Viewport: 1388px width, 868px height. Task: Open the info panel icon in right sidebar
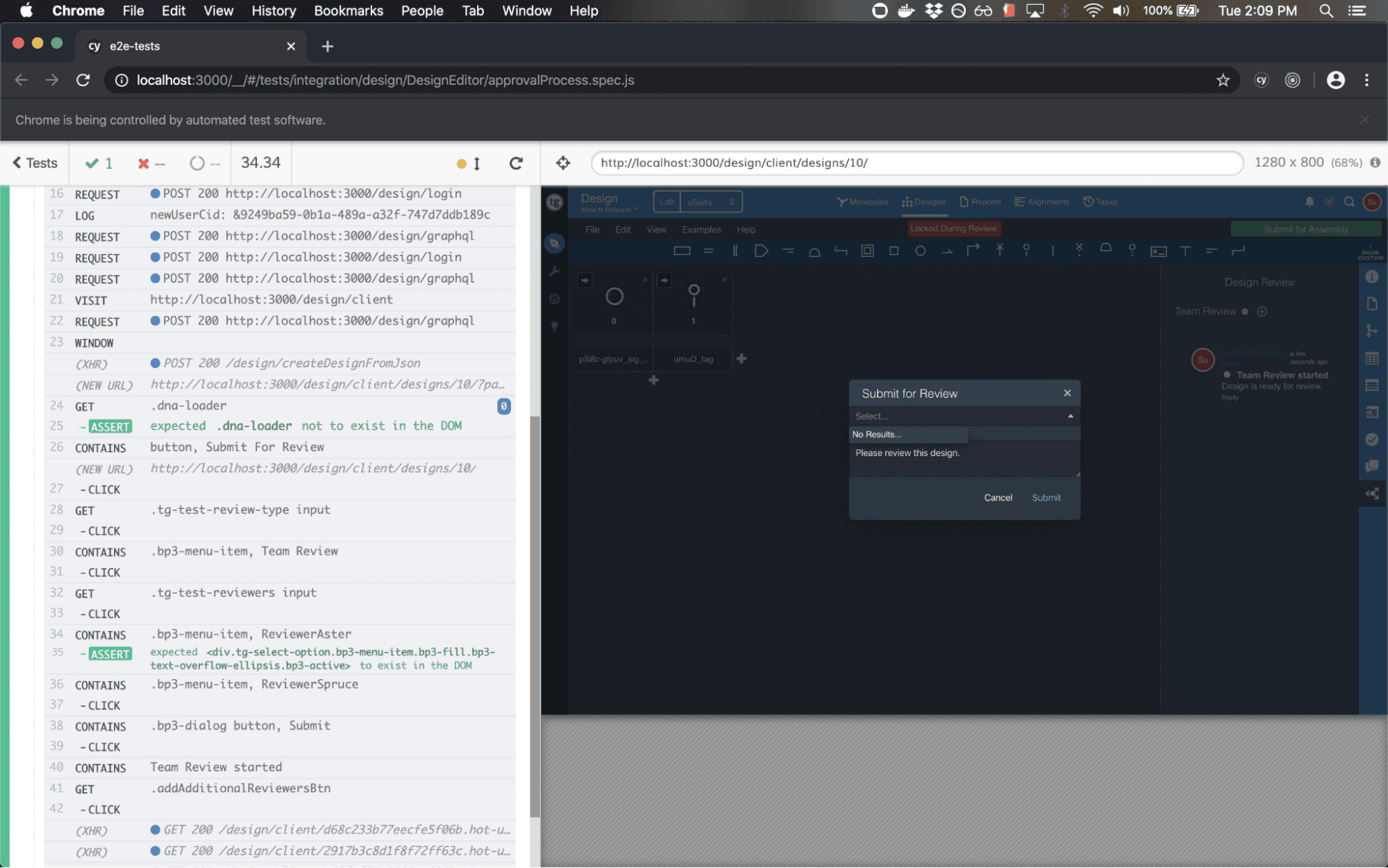pyautogui.click(x=1371, y=276)
